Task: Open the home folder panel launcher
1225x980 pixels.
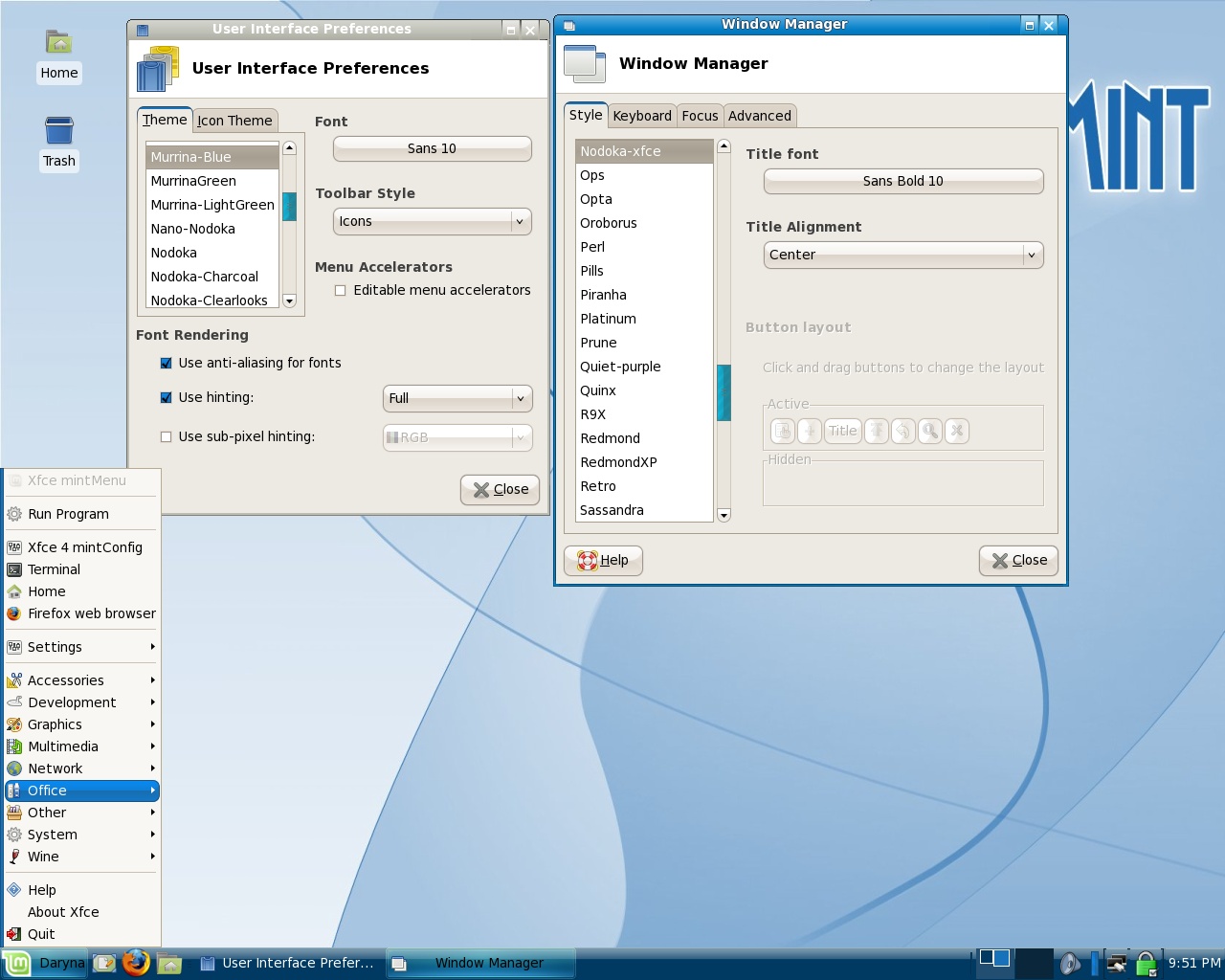Action: [169, 964]
